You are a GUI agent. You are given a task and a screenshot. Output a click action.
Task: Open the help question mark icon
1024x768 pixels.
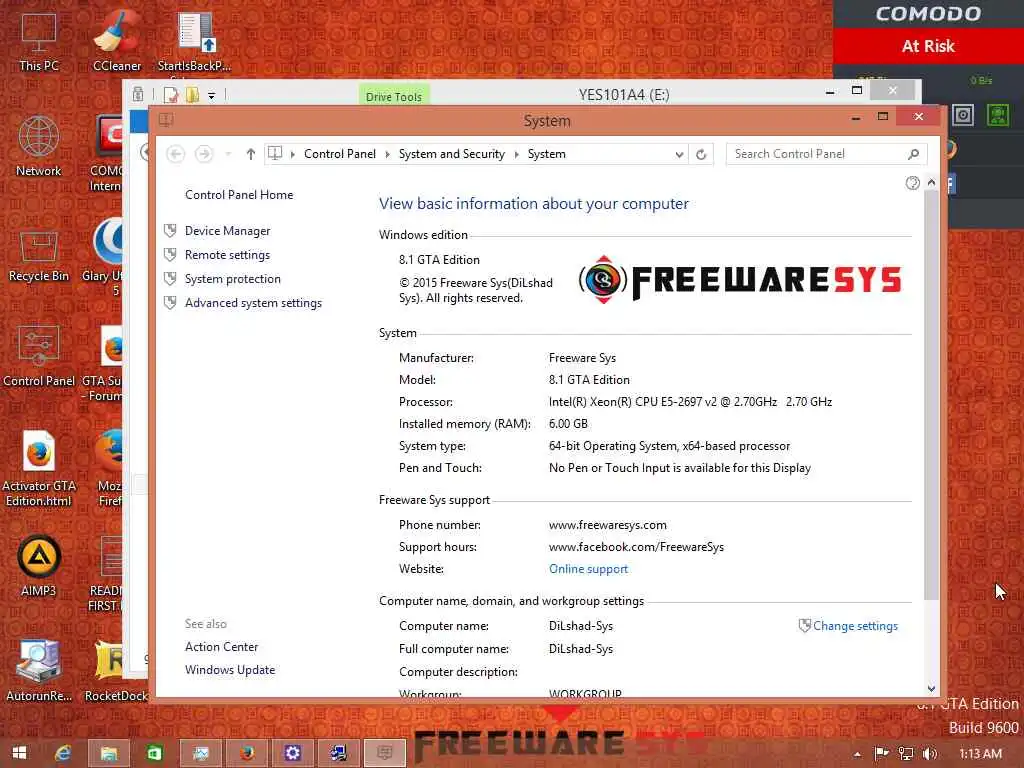coord(912,184)
